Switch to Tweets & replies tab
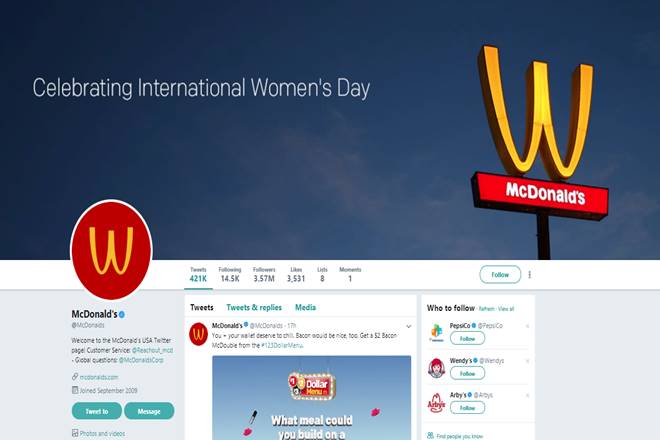Image resolution: width=660 pixels, height=440 pixels. point(254,307)
